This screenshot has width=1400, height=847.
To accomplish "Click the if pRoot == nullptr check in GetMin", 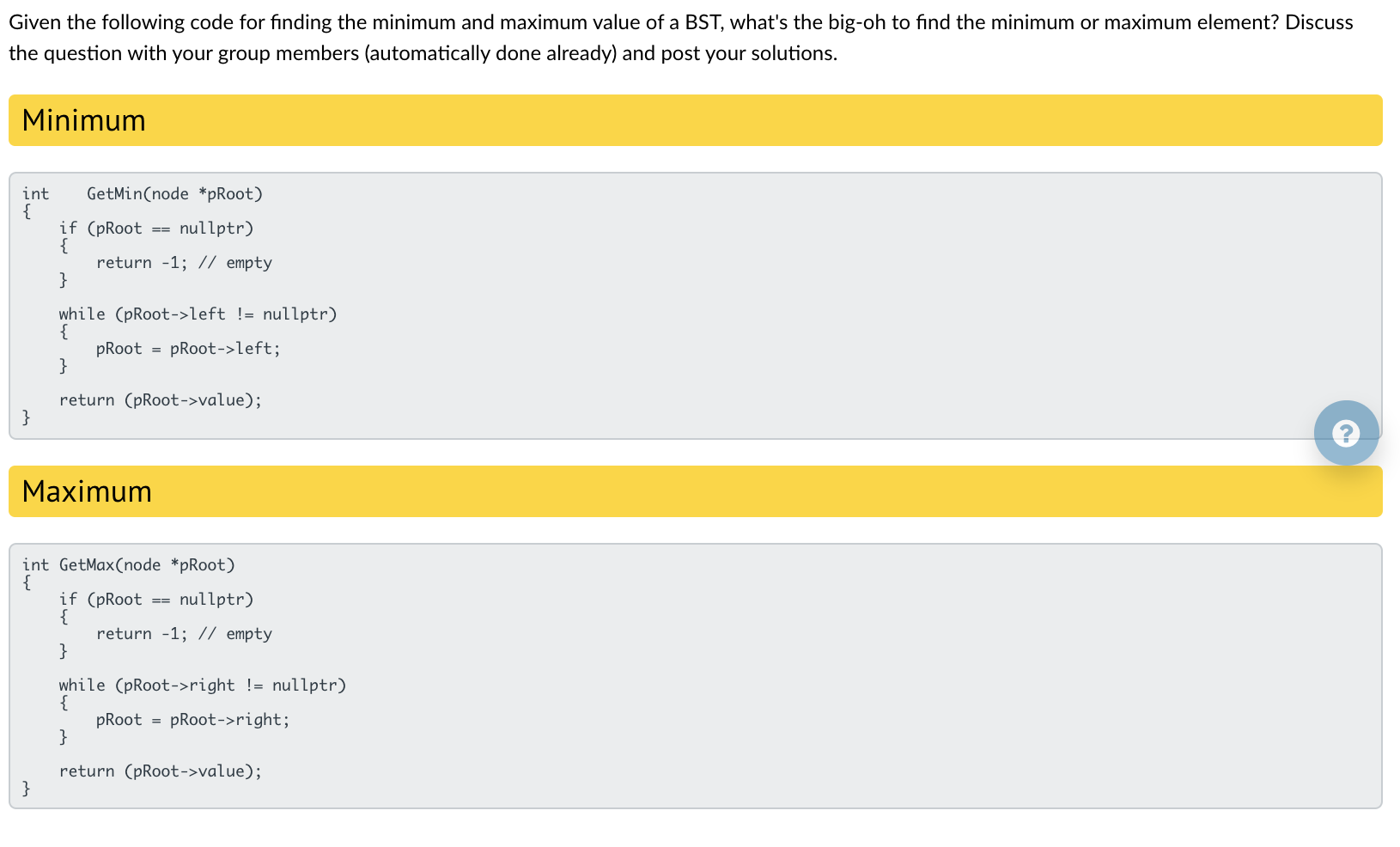I will tap(156, 228).
